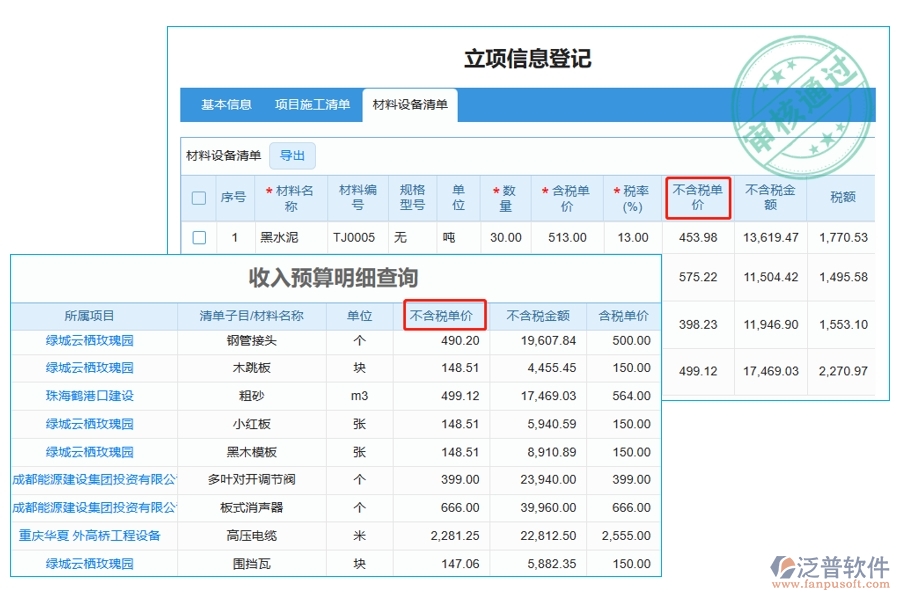Click the highlighted 不含税单价 column header
This screenshot has width=900, height=600.
(x=698, y=197)
